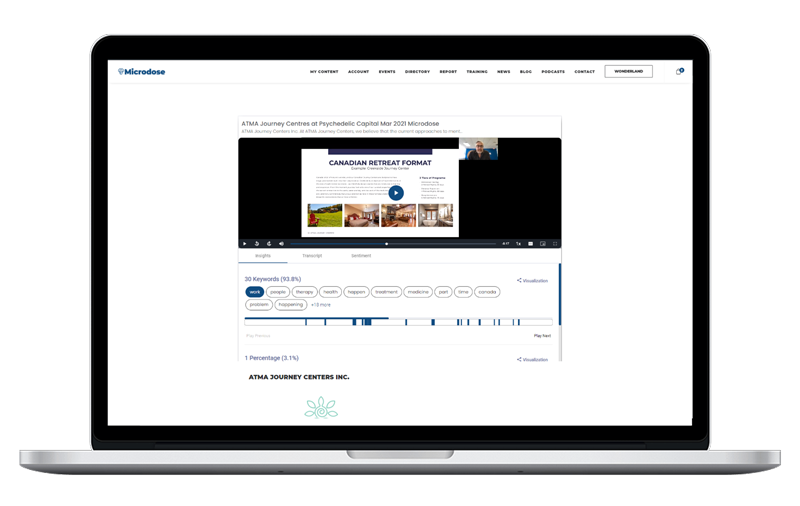Click the Play Next link
Screen dimensions: 800x506
pos(542,336)
